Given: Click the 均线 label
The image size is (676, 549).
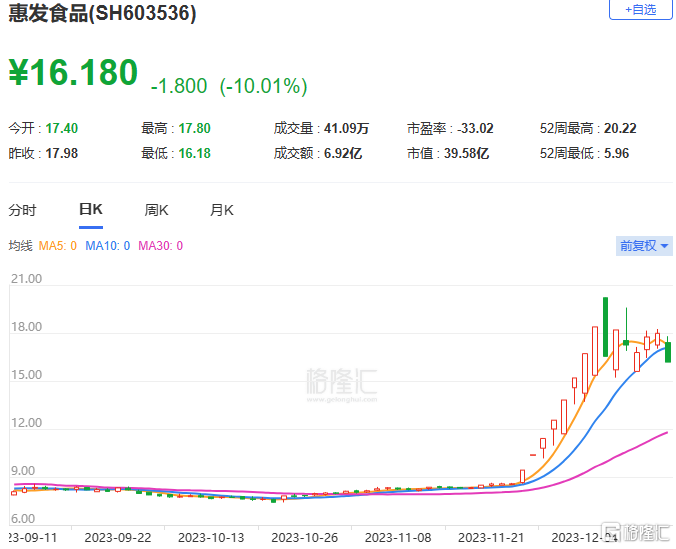Looking at the screenshot, I should click(20, 246).
